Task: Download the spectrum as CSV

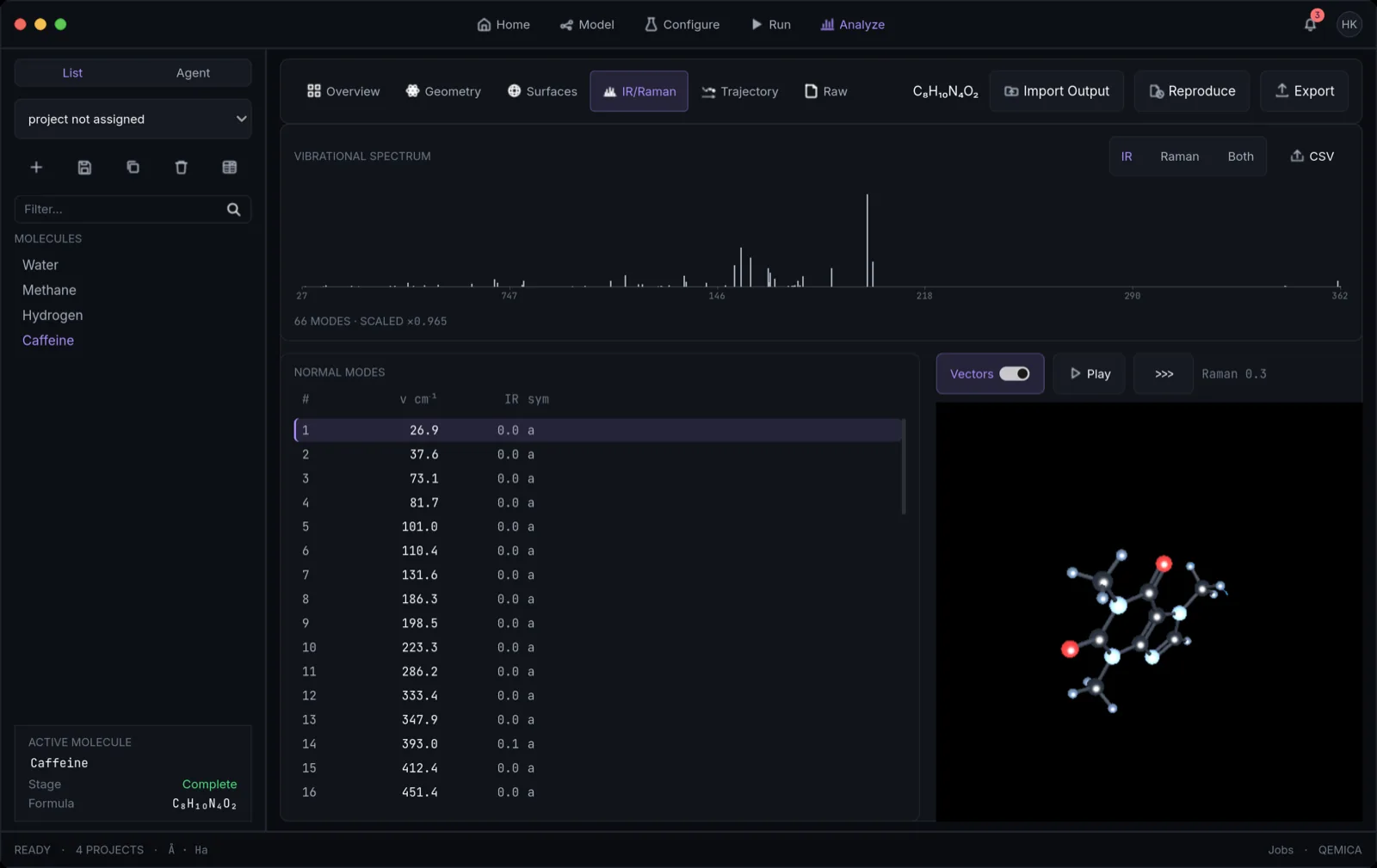Action: (x=1312, y=157)
